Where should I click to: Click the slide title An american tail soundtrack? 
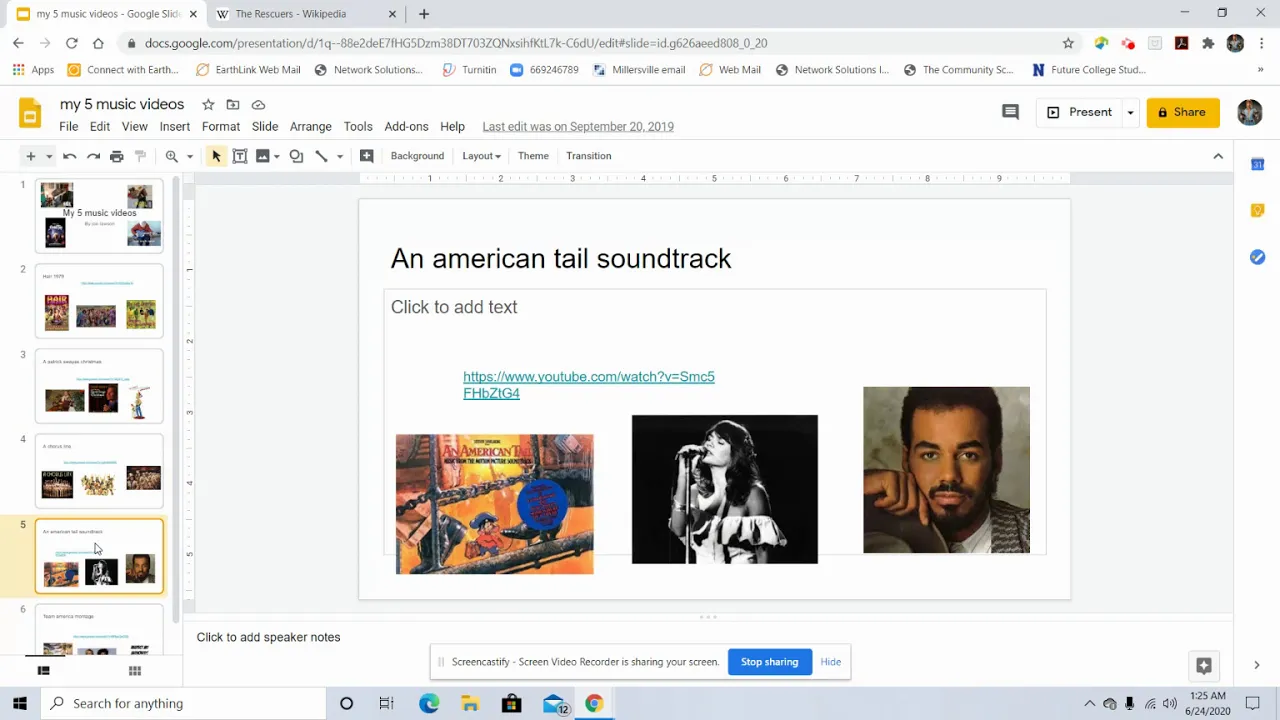coord(561,259)
